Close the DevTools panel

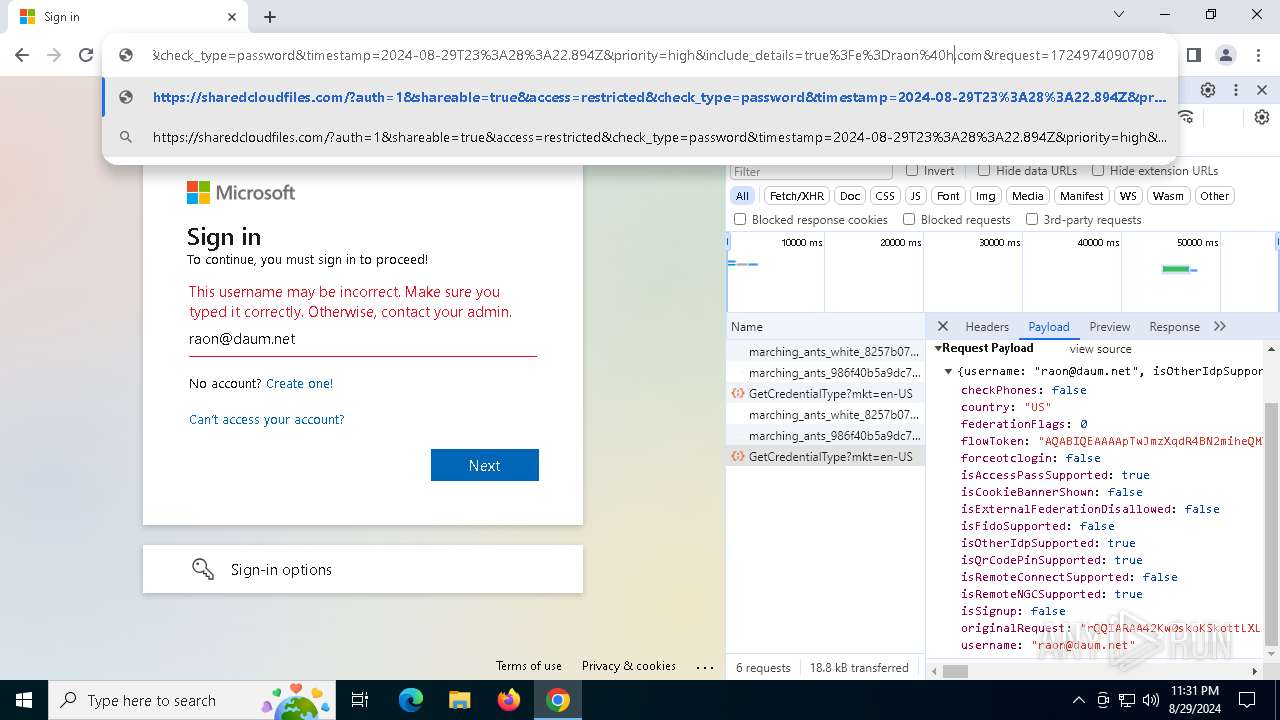coord(1262,90)
